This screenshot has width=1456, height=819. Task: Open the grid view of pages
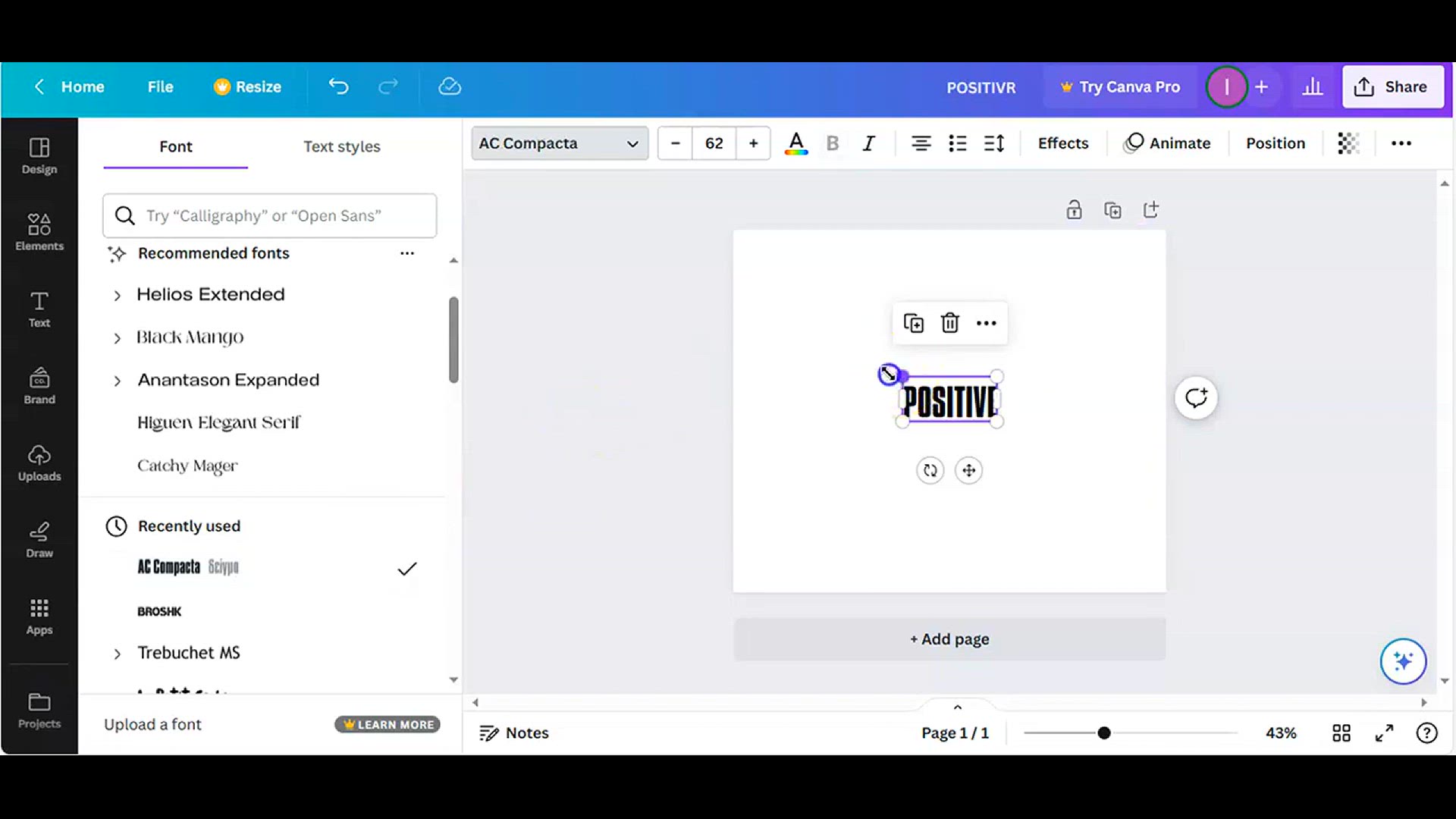(1341, 733)
